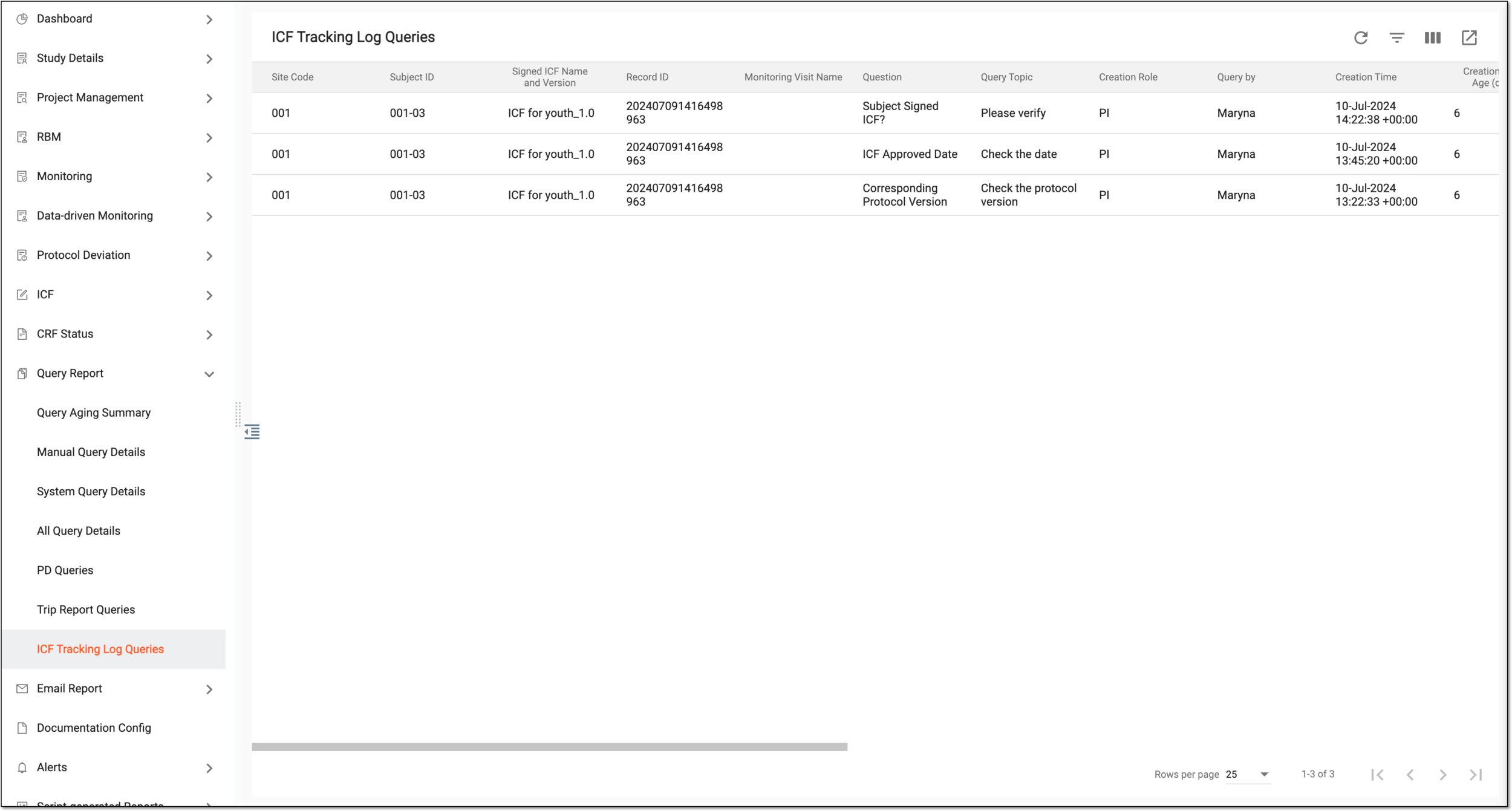Go to next page of results
Image resolution: width=1512 pixels, height=811 pixels.
(1443, 775)
